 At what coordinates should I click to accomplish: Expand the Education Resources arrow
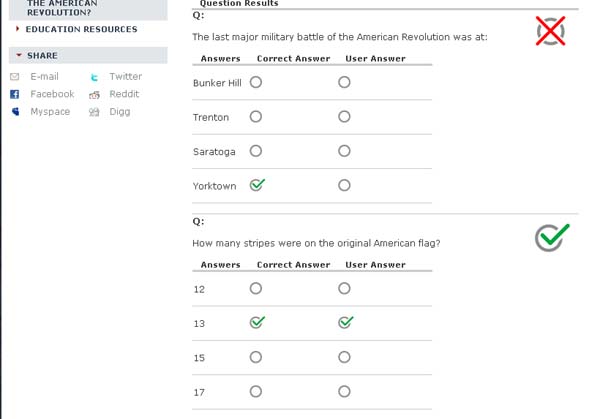point(18,29)
